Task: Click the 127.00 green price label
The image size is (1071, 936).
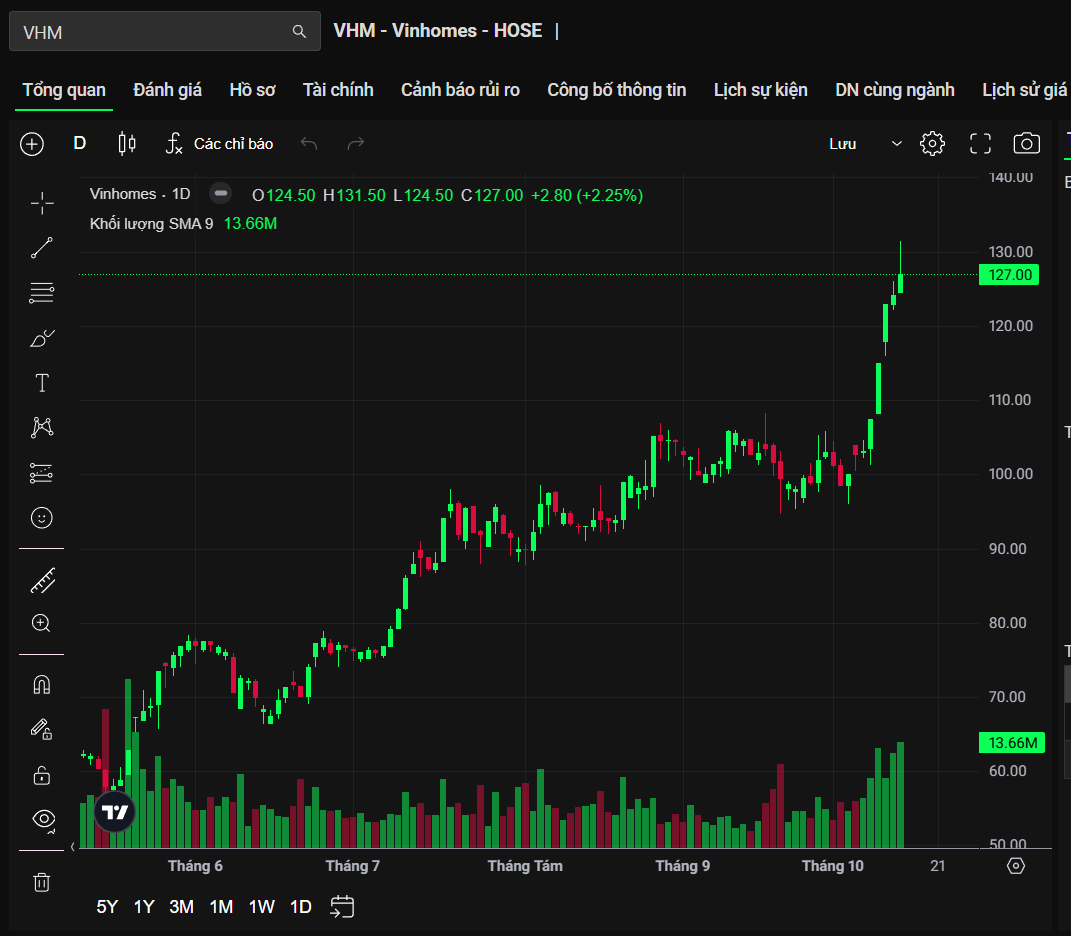Action: (x=1008, y=275)
